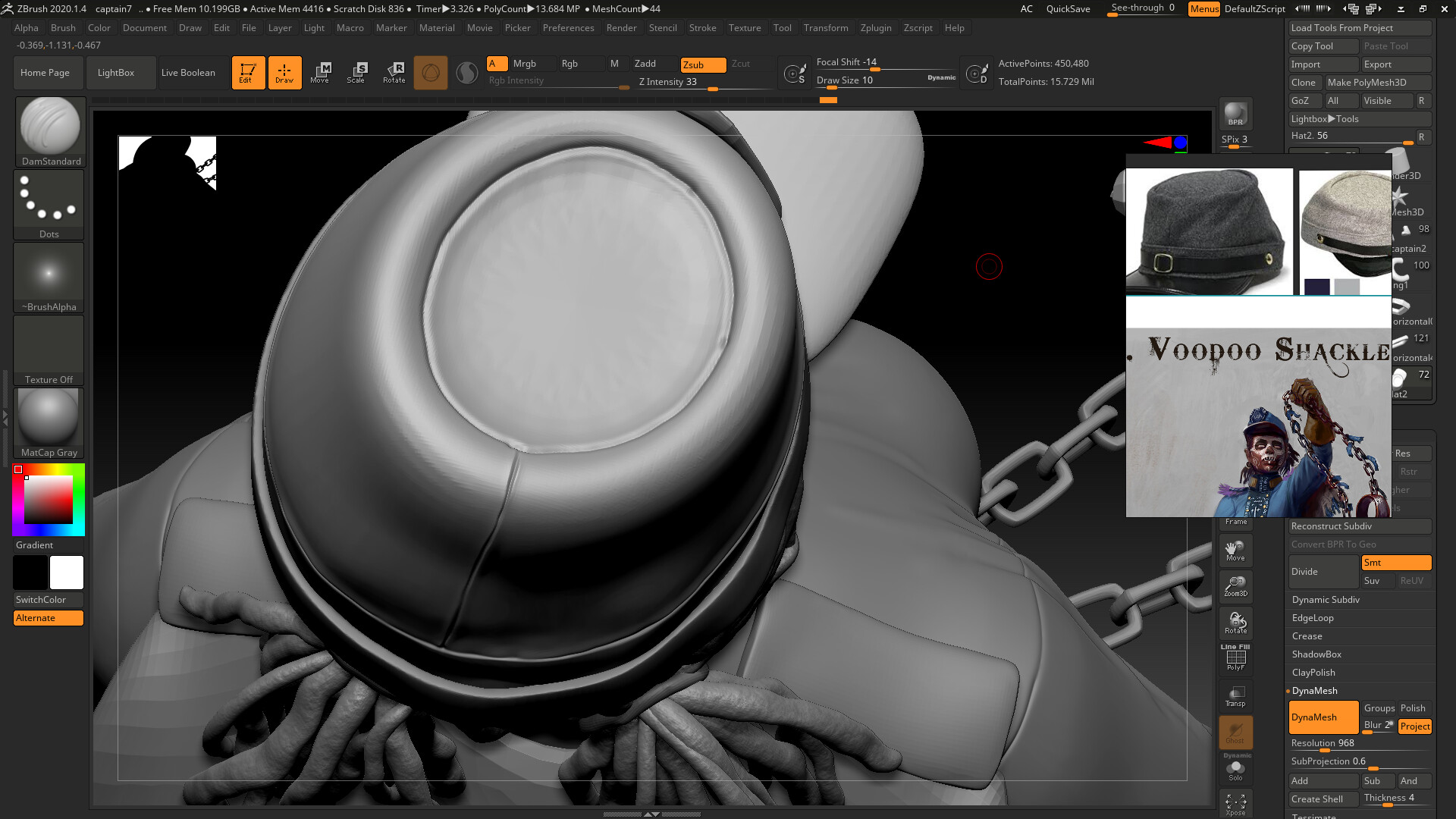Select the Move transform tool icon
1456x819 pixels.
pyautogui.click(x=320, y=73)
